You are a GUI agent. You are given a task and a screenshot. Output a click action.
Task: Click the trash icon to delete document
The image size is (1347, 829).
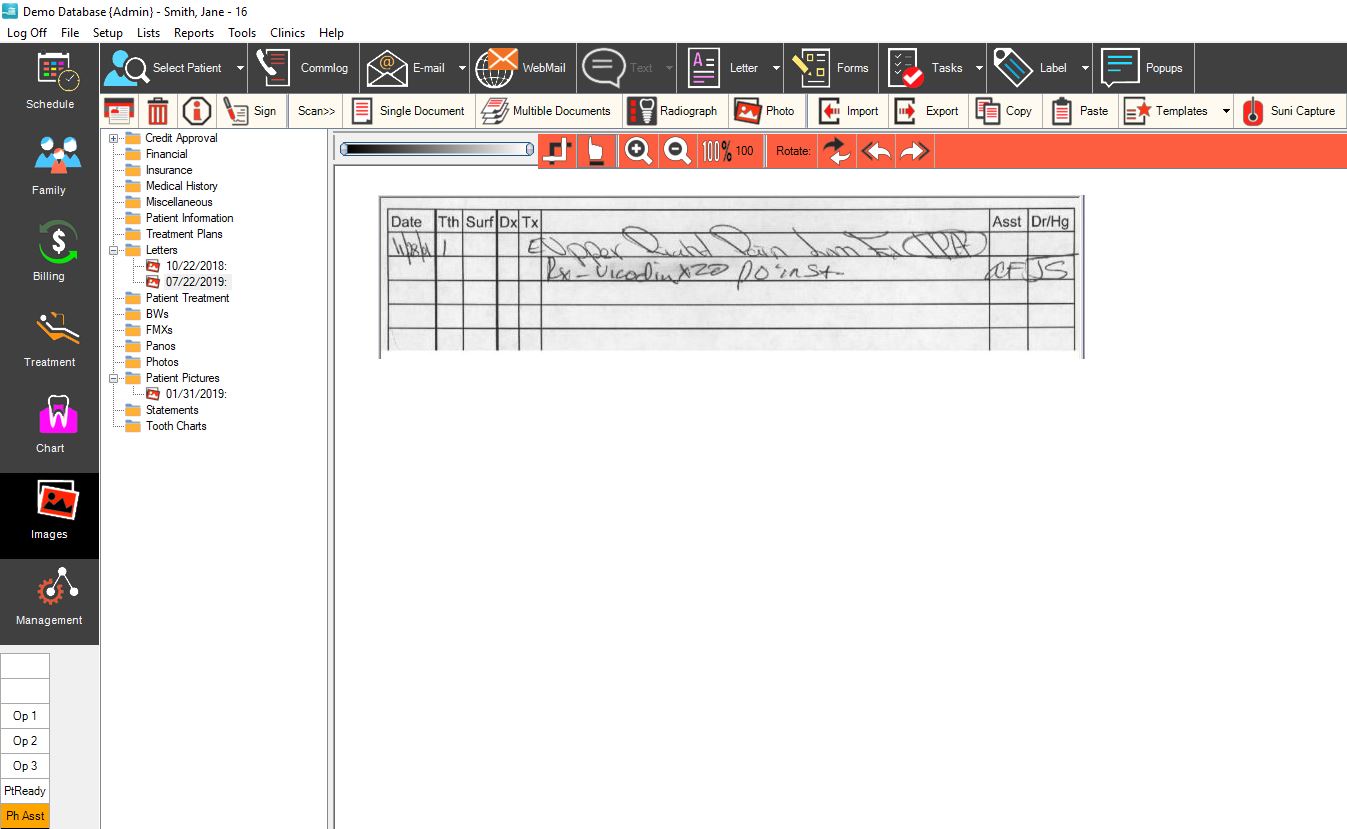(158, 110)
